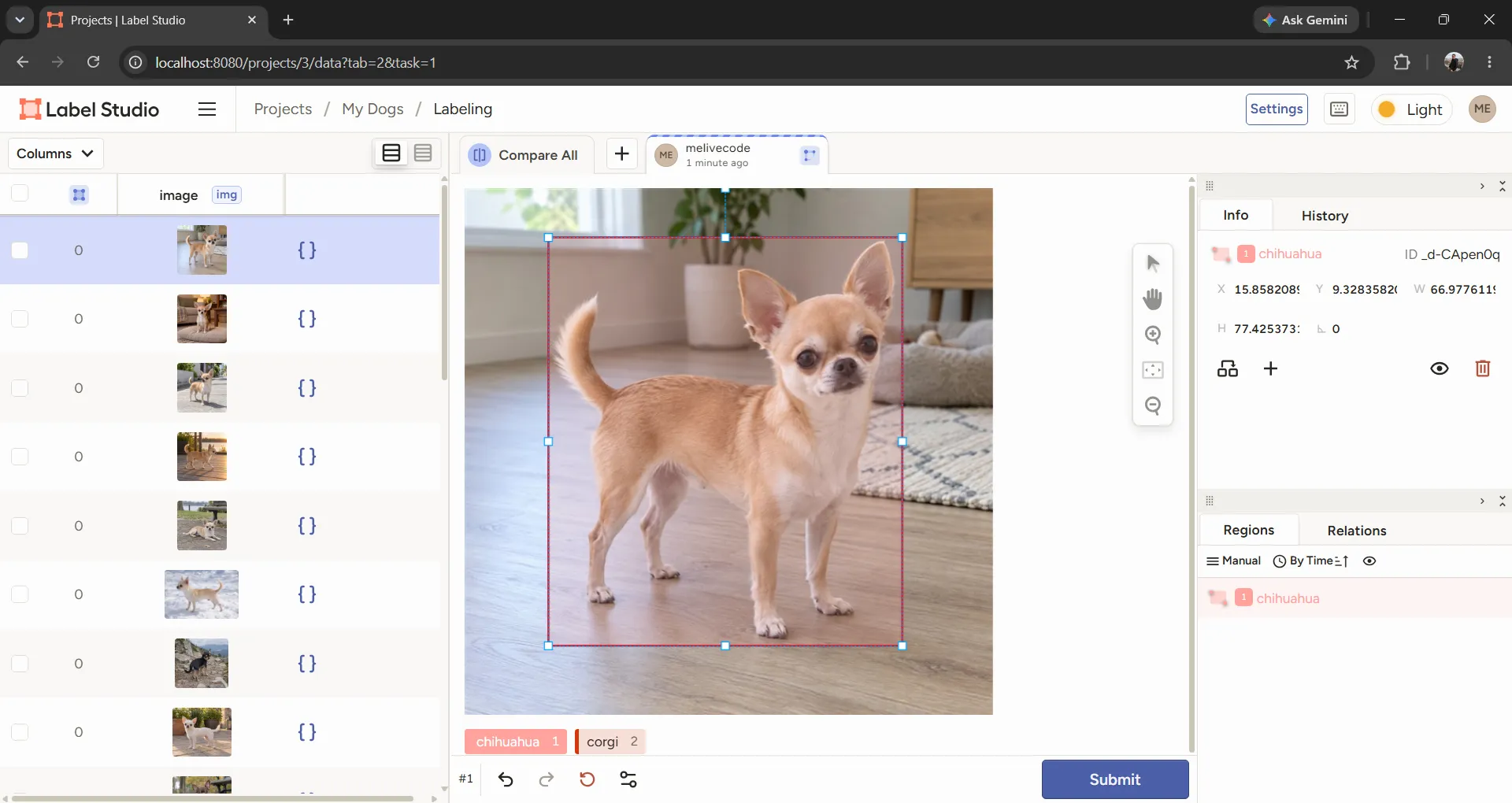Image resolution: width=1512 pixels, height=803 pixels.
Task: Undo the last annotation action
Action: click(506, 779)
